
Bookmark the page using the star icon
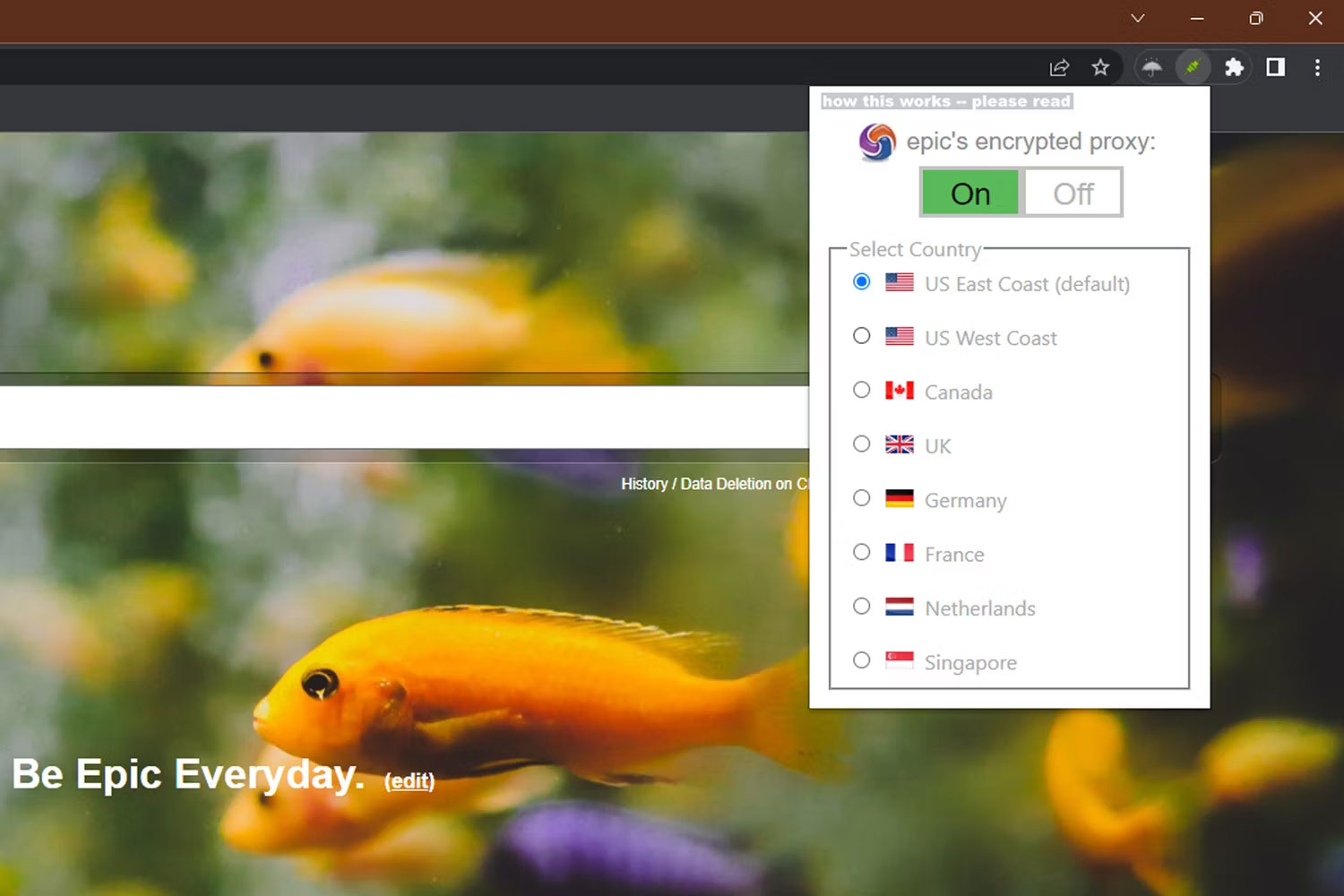[1100, 66]
